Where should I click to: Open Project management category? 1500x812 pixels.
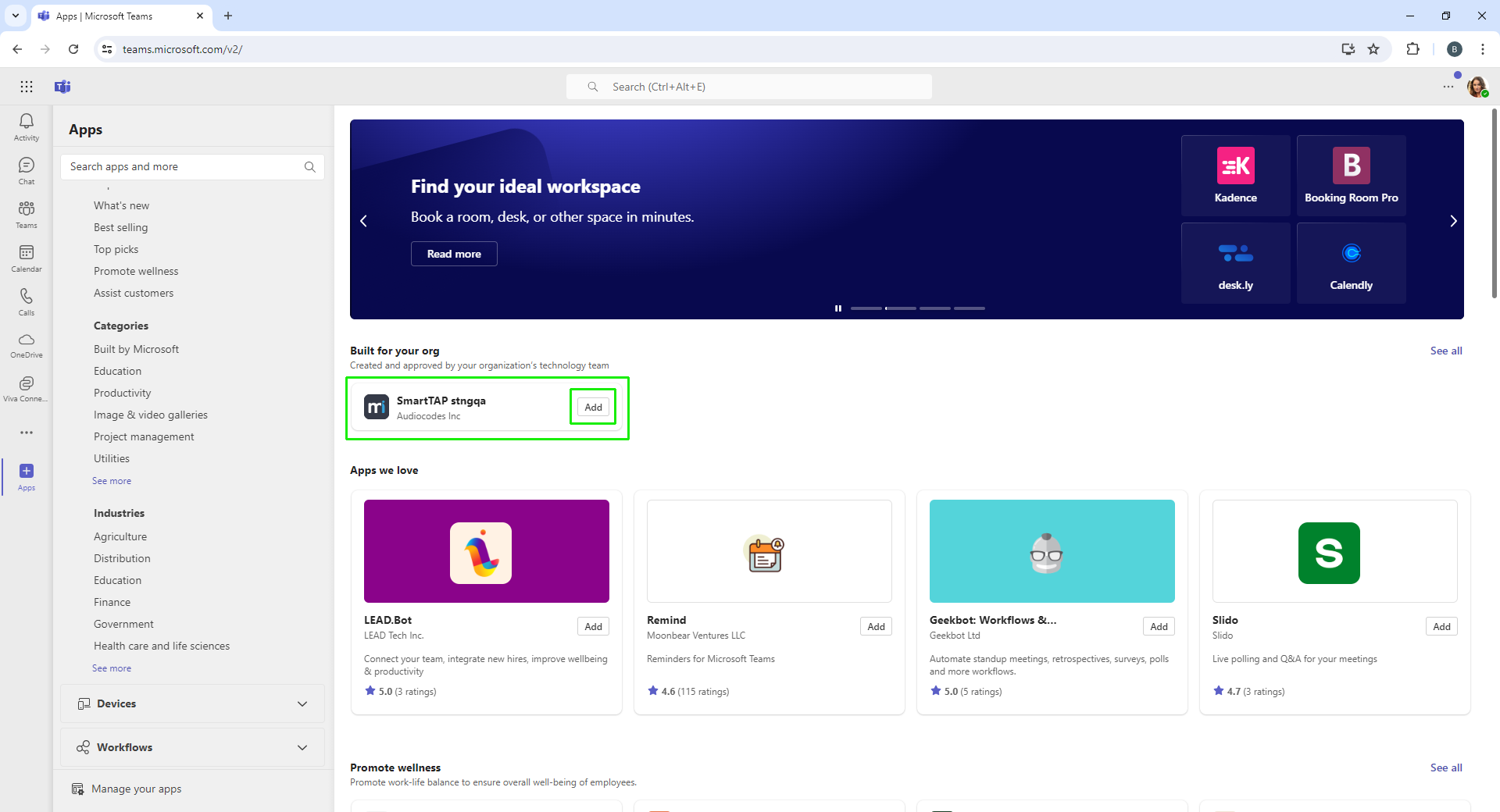144,436
